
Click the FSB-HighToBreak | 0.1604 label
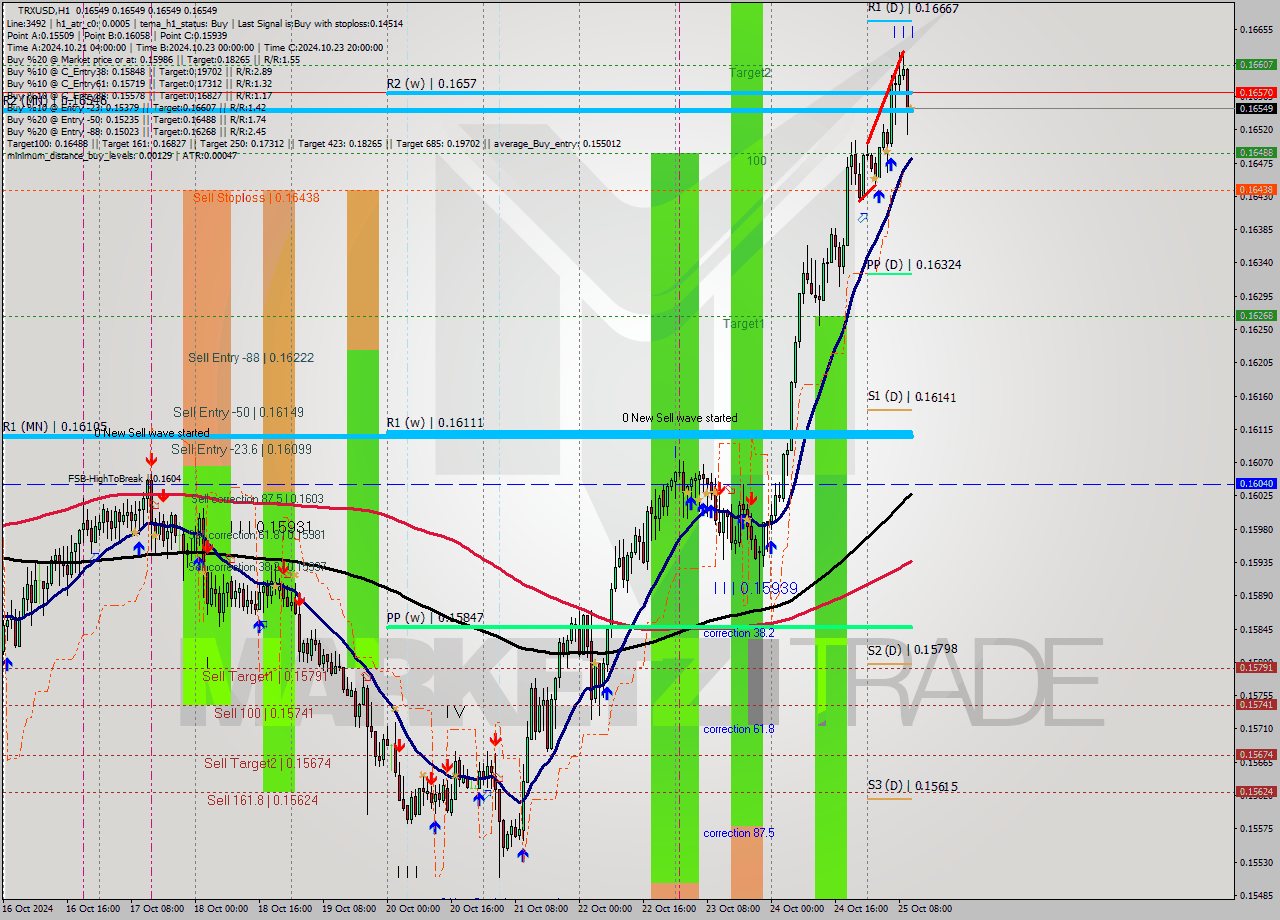point(125,479)
